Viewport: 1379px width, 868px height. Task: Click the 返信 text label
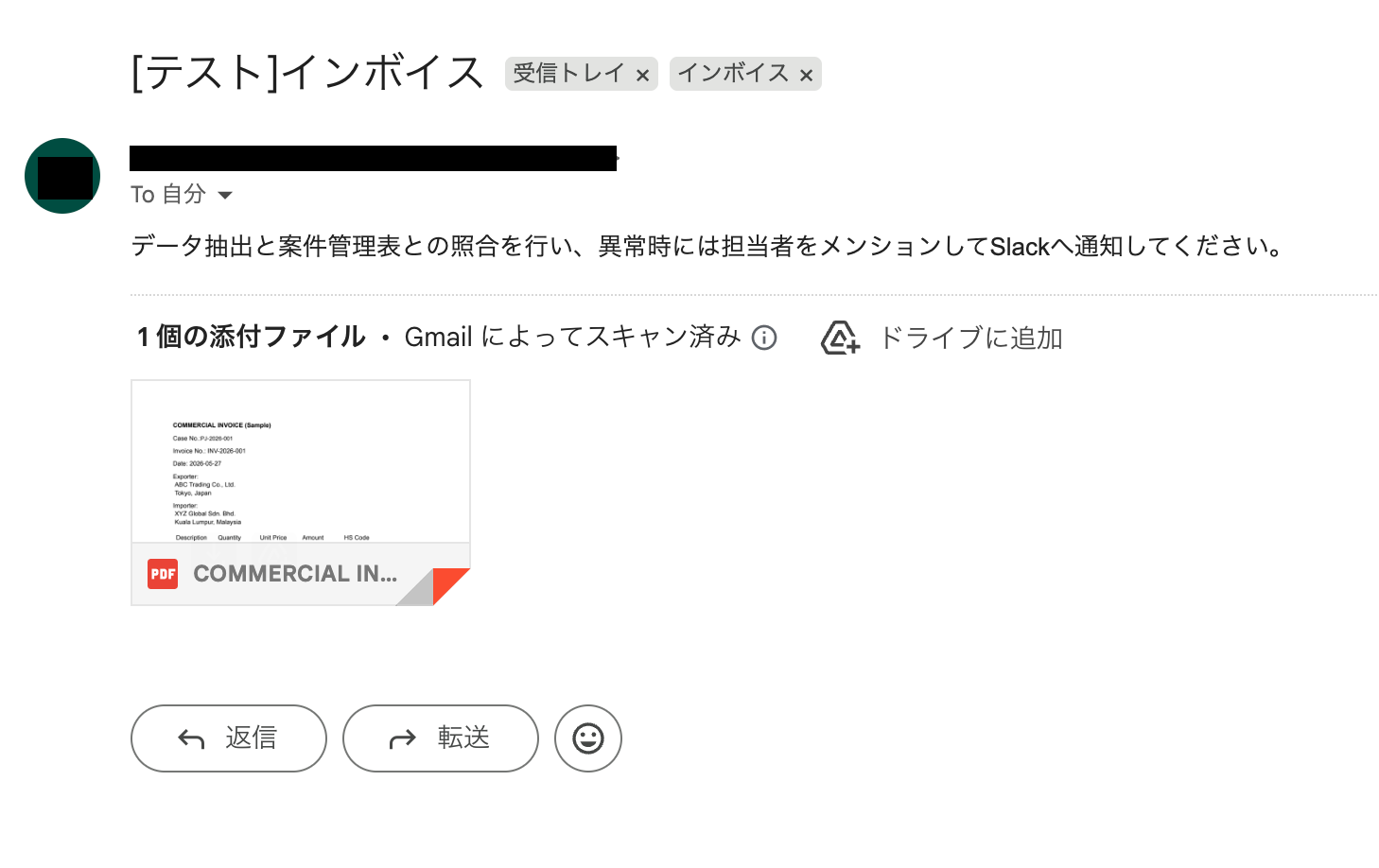(252, 738)
